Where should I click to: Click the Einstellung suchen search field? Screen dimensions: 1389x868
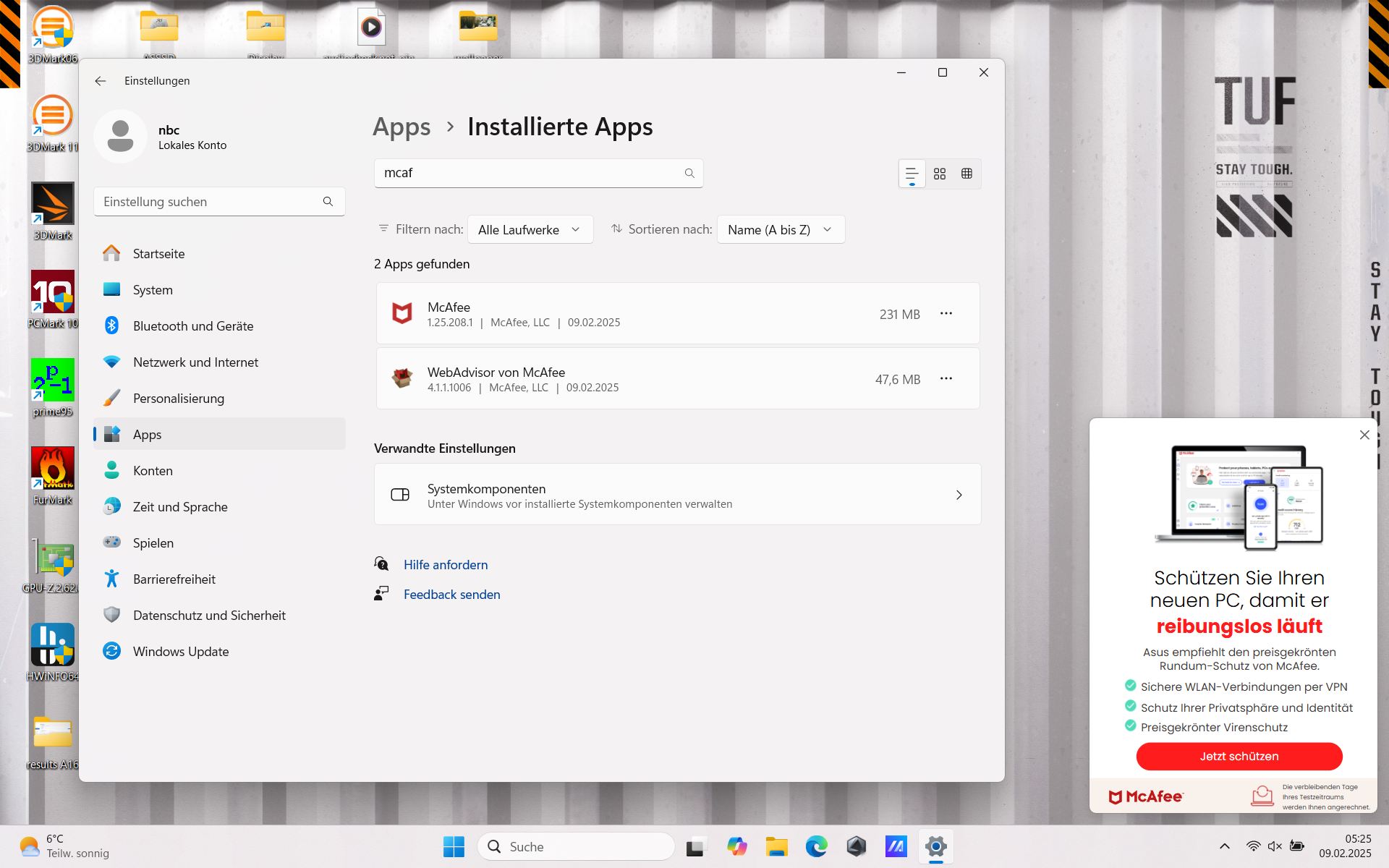pyautogui.click(x=210, y=202)
